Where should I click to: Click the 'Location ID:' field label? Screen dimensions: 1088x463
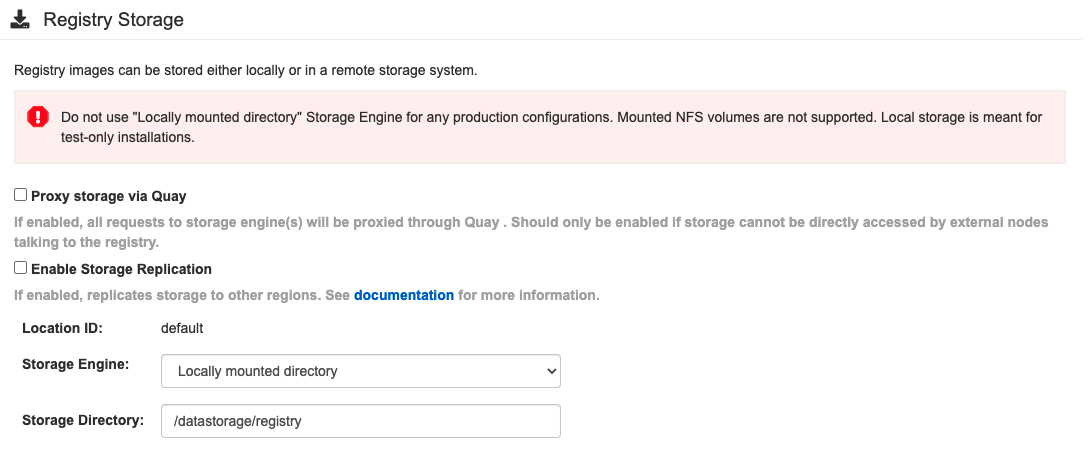(62, 328)
